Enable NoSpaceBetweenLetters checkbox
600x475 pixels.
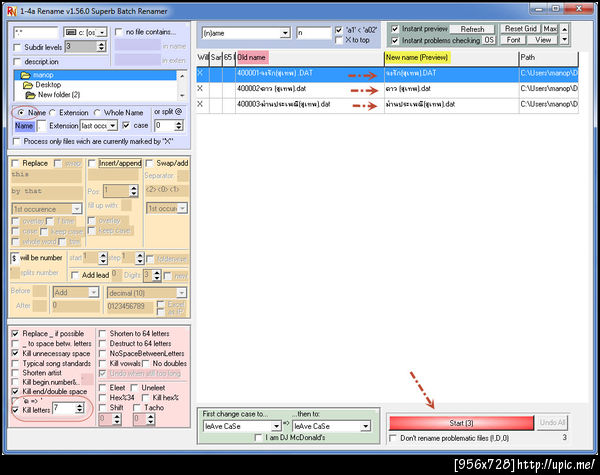103,353
